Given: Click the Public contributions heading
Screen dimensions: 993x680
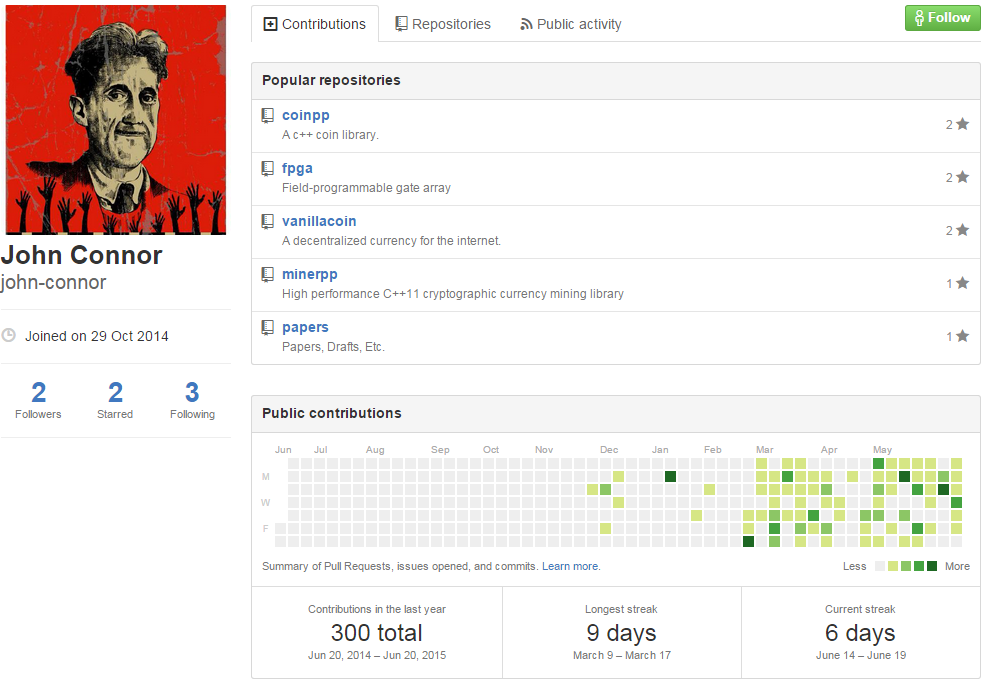Looking at the screenshot, I should coord(332,413).
